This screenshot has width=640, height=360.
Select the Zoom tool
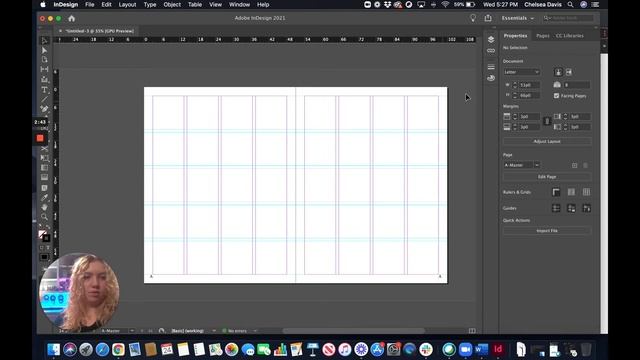(x=44, y=217)
